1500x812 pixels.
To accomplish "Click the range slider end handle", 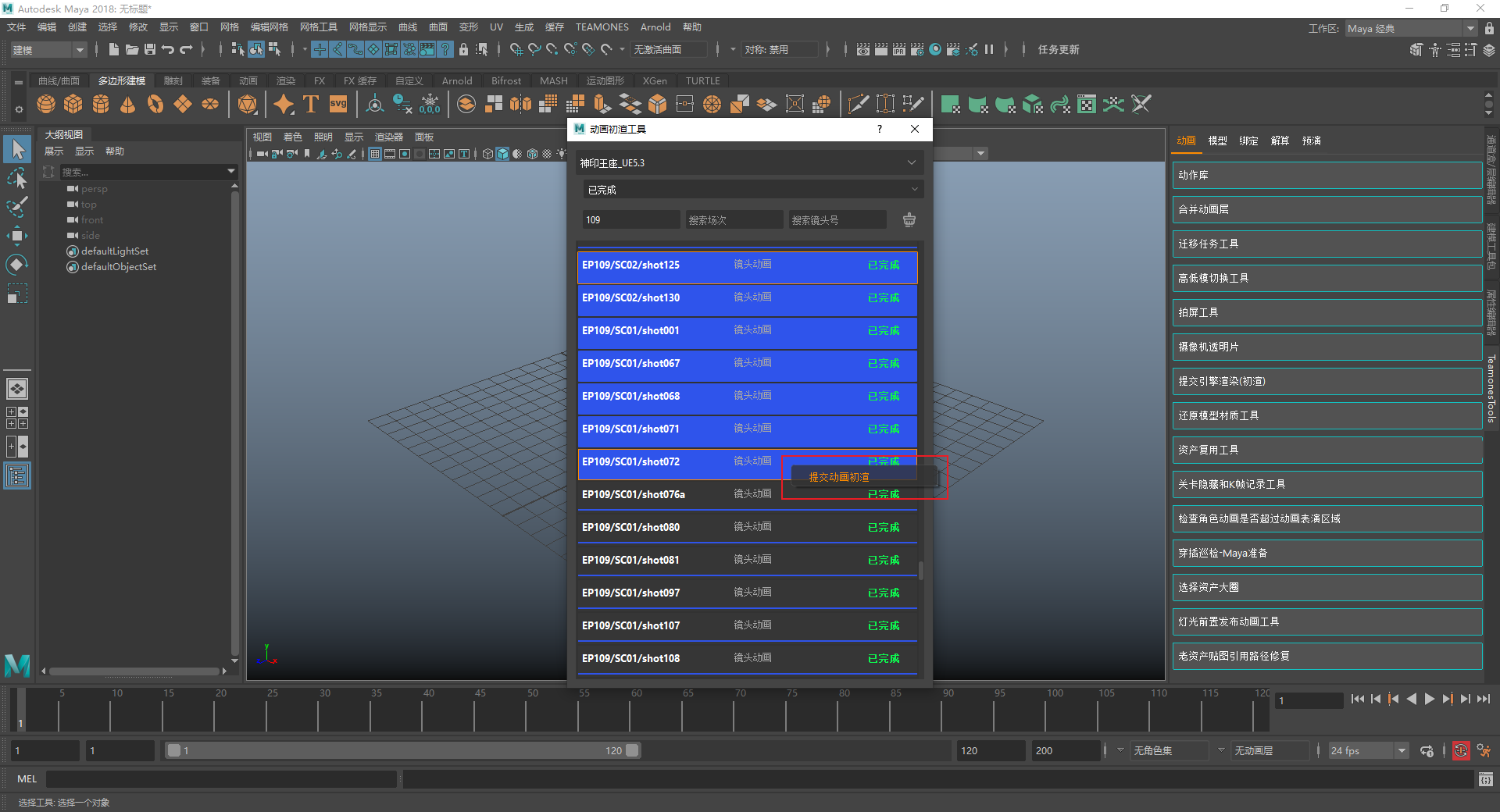I will click(x=632, y=751).
